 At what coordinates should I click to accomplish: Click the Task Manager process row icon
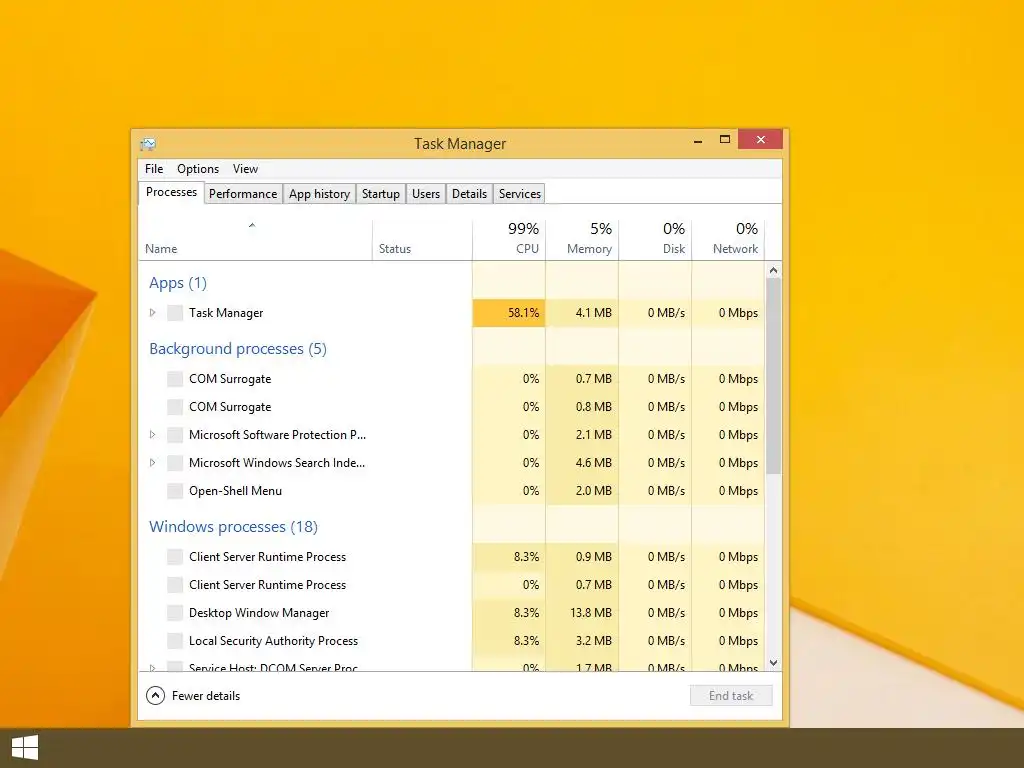click(175, 313)
